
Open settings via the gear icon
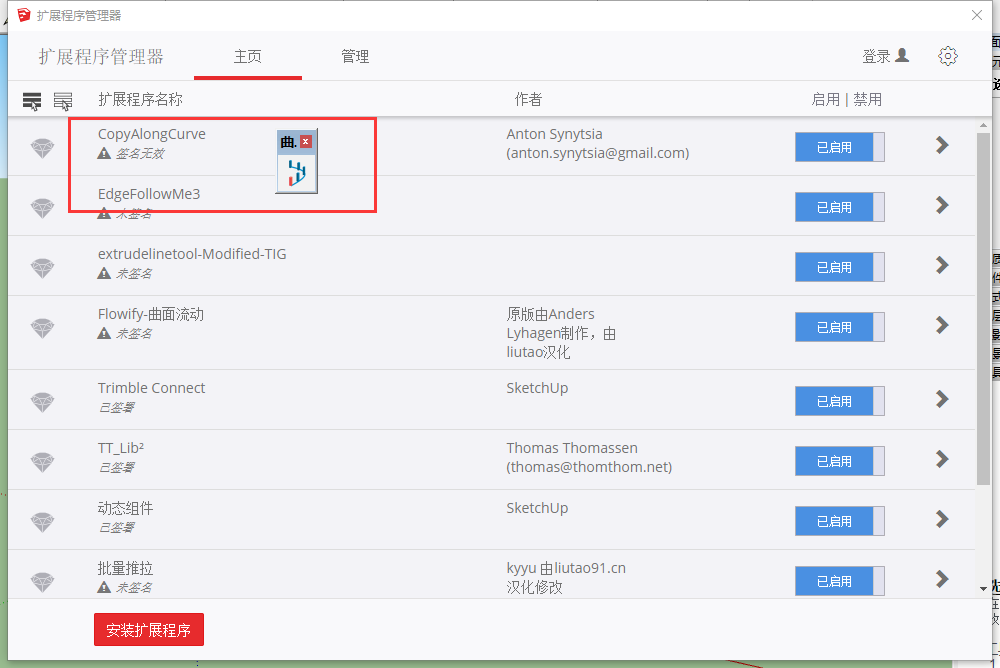(x=947, y=56)
